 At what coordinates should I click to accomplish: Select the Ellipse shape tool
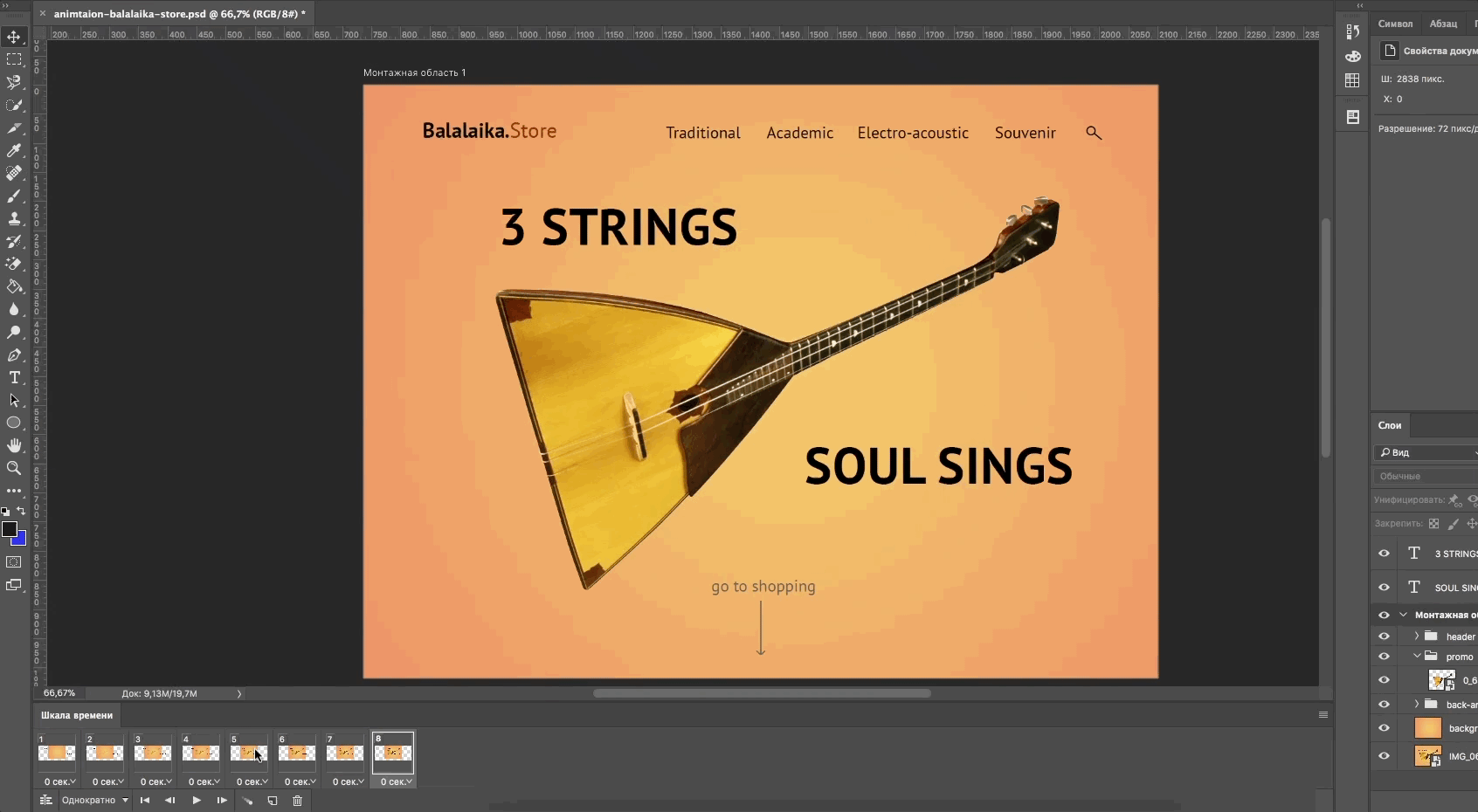pos(14,423)
